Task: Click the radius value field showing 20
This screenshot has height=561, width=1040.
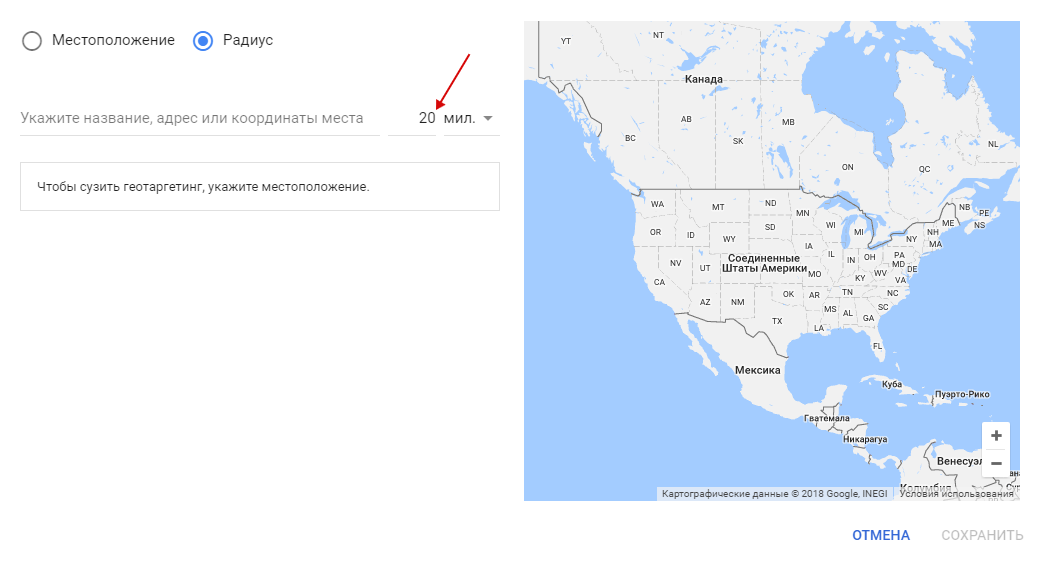Action: click(x=412, y=118)
